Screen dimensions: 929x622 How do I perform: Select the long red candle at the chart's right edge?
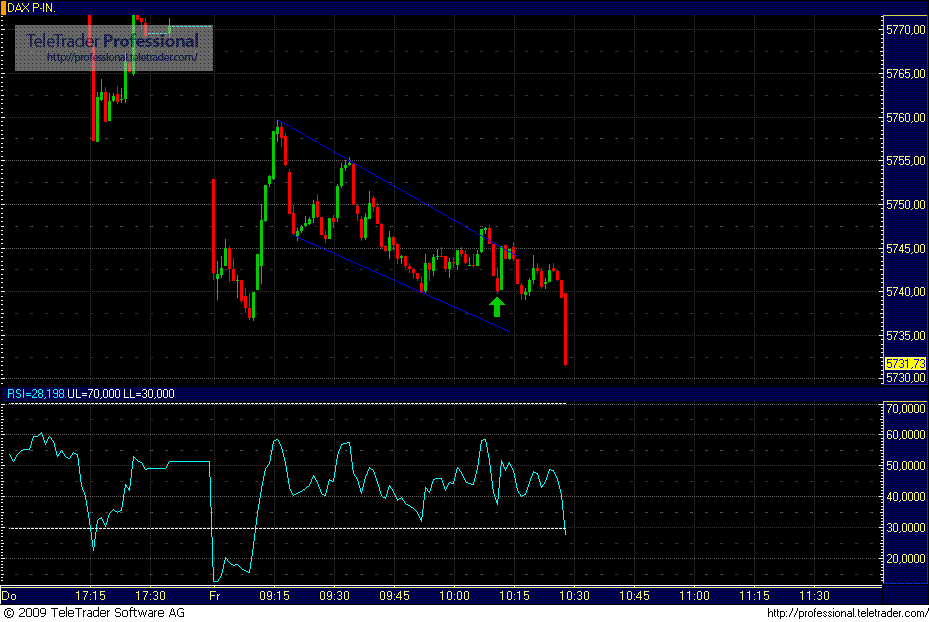click(x=566, y=330)
